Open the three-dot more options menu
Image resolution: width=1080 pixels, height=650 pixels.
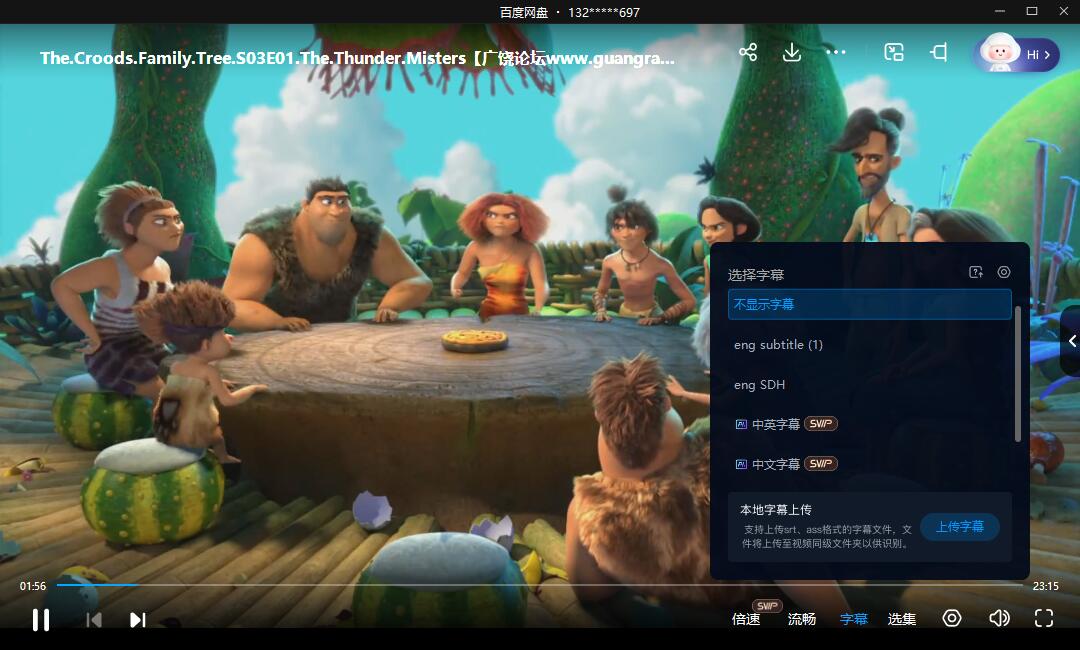[x=835, y=52]
